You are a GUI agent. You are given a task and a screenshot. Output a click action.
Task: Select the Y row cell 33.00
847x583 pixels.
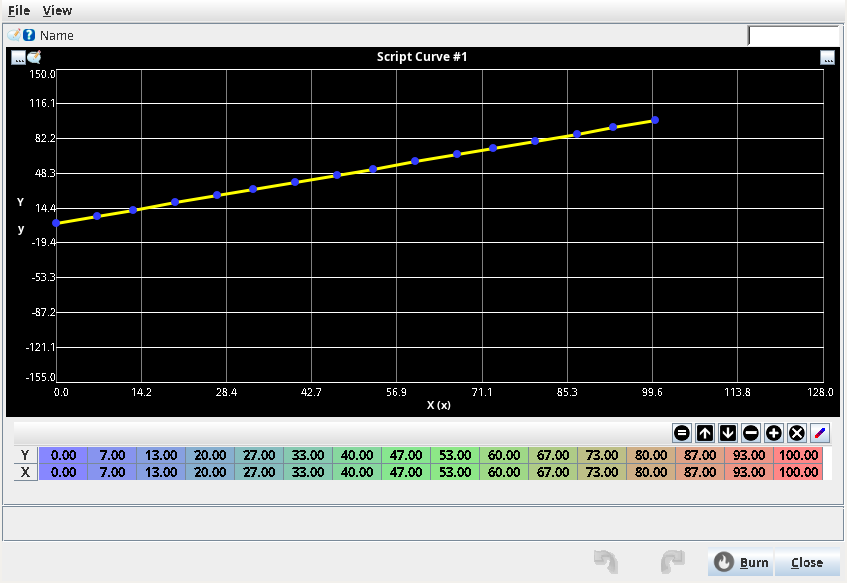308,455
